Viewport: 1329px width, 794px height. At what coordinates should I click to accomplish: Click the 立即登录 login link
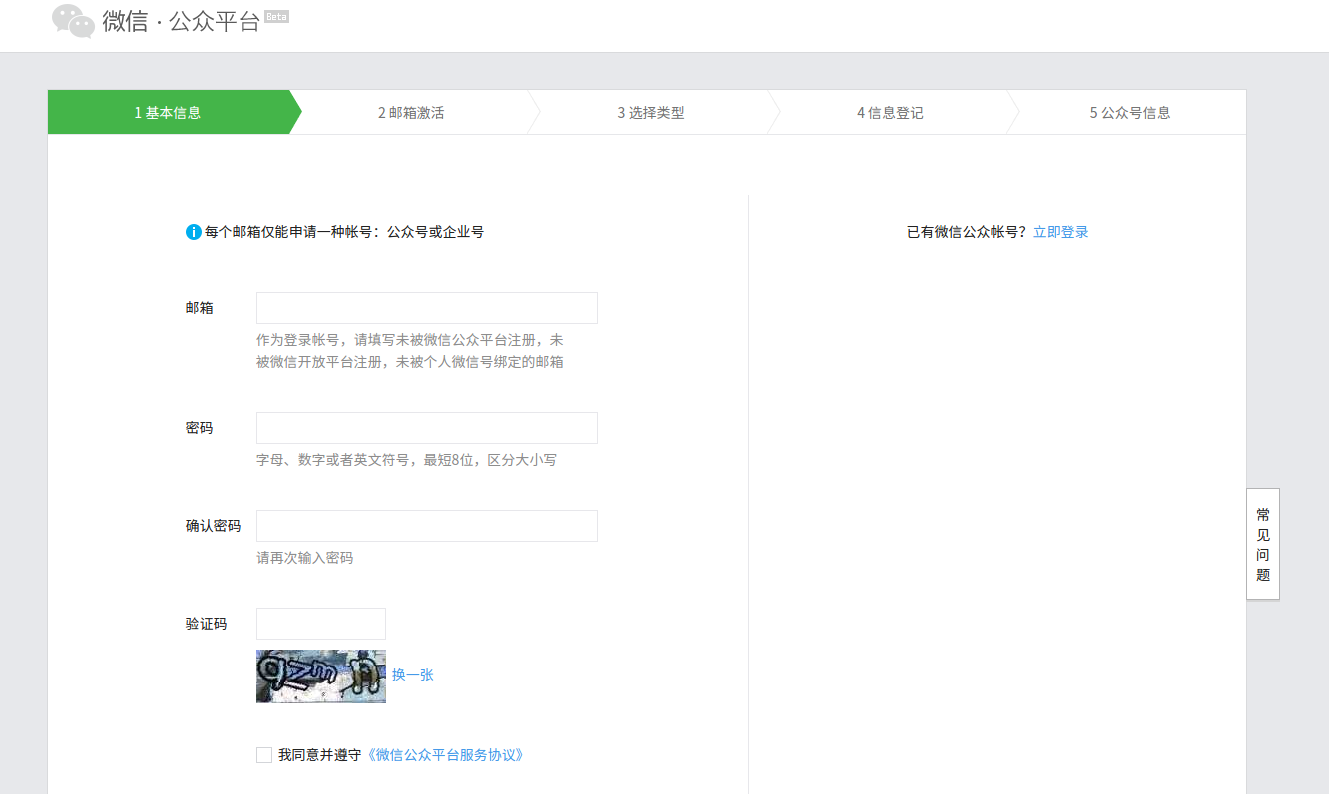click(1060, 232)
